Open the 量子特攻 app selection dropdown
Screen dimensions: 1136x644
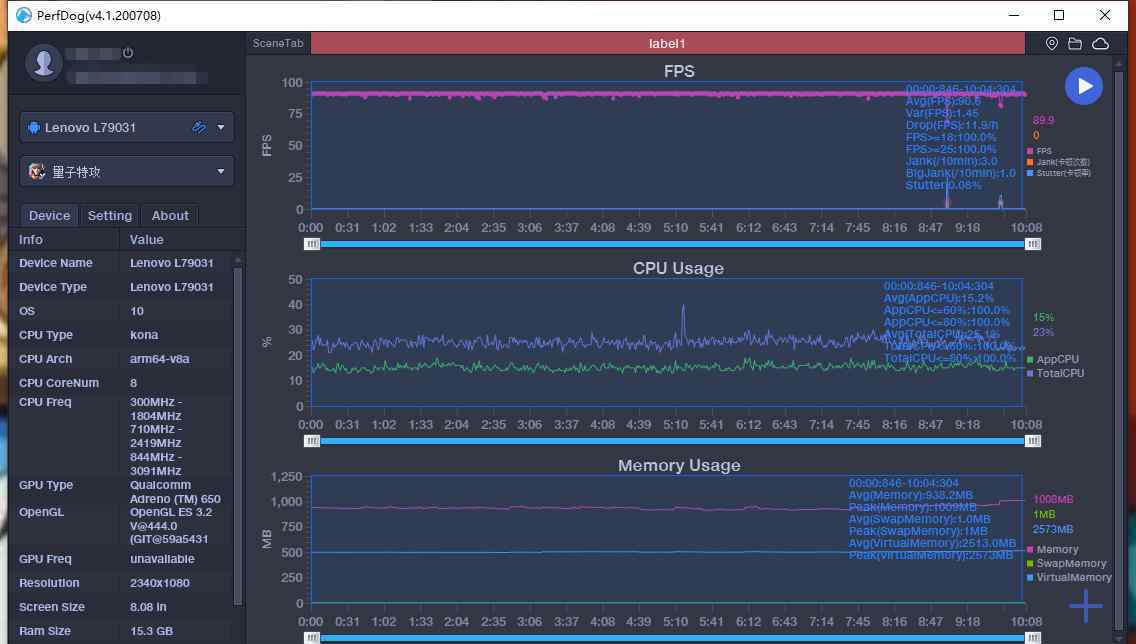click(x=221, y=171)
